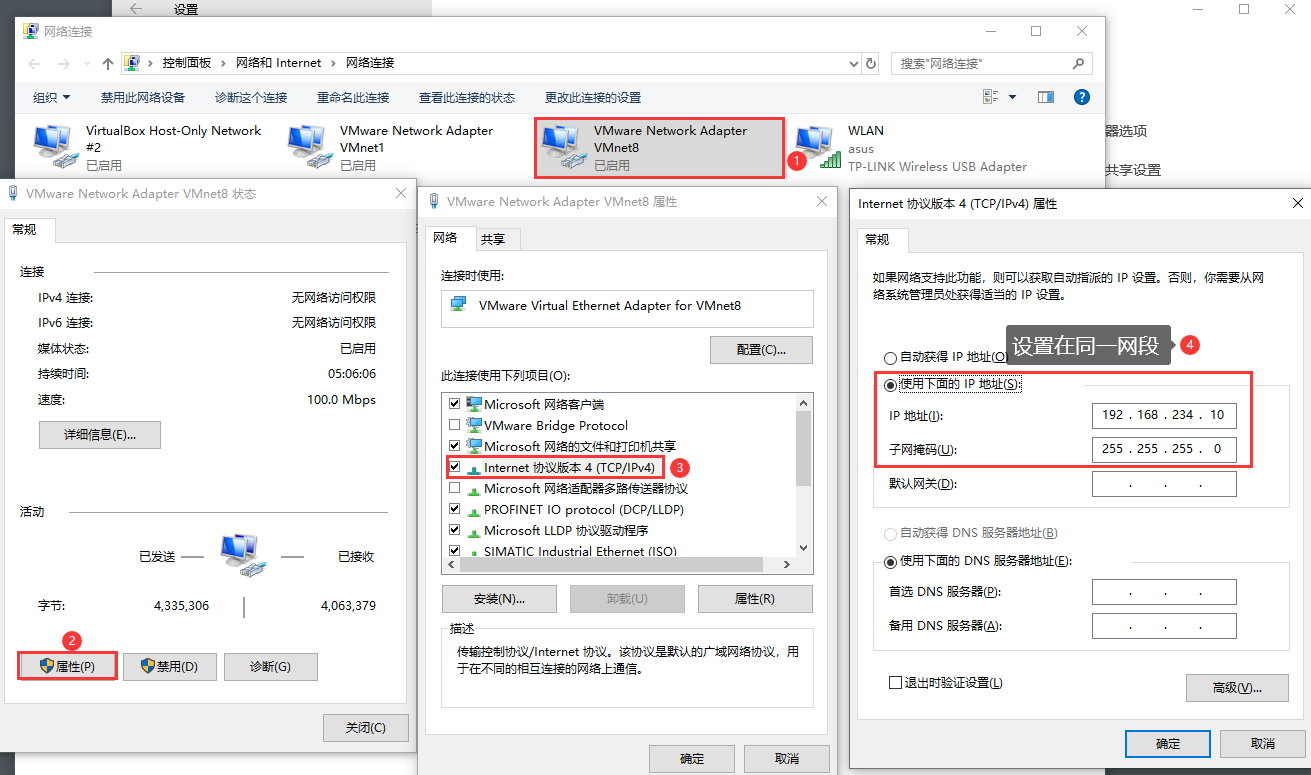Click 诊断这个连接 (Diagnose this connection) in the toolbar
This screenshot has height=775, width=1311.
(251, 97)
